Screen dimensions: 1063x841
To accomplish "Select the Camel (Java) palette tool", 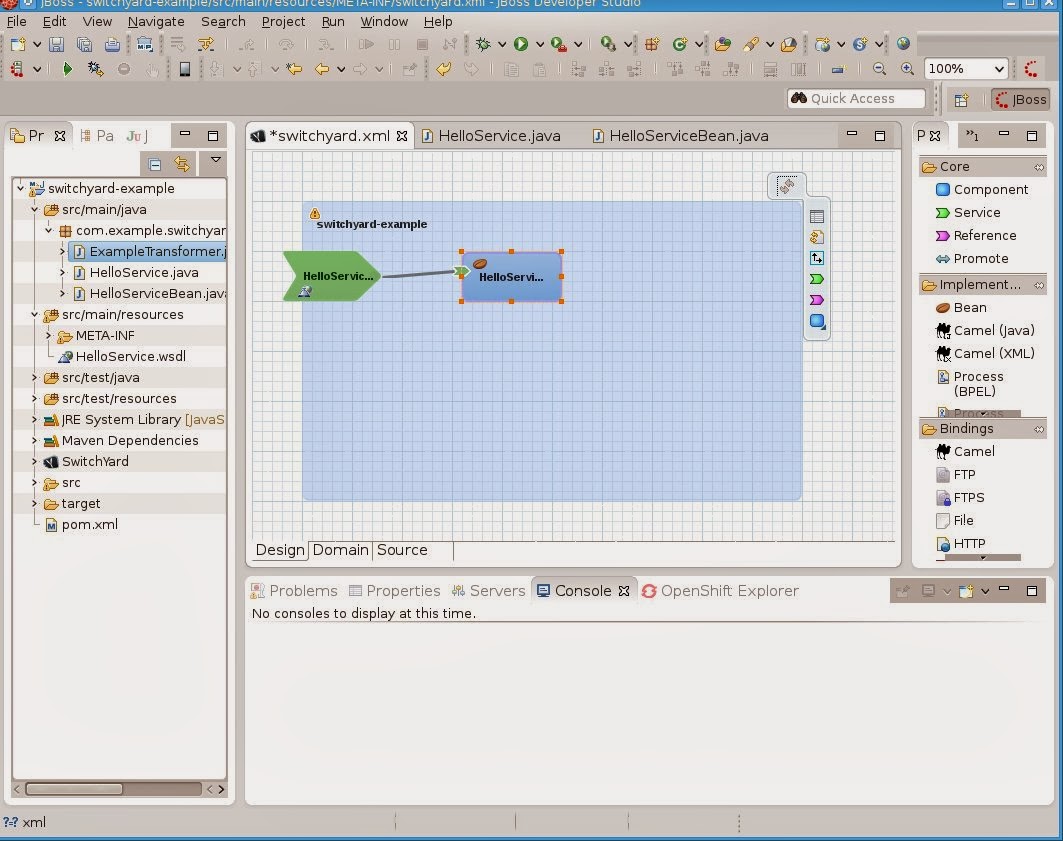I will point(985,331).
